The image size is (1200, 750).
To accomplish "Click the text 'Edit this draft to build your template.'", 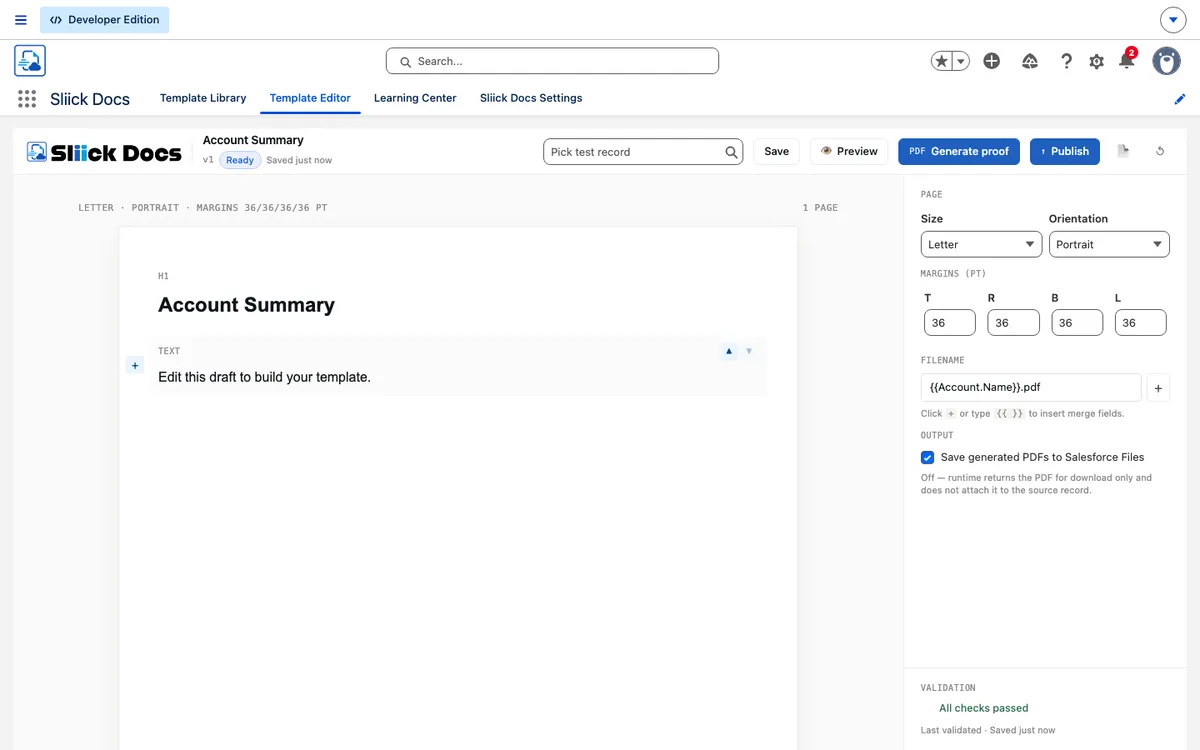I will pyautogui.click(x=264, y=377).
